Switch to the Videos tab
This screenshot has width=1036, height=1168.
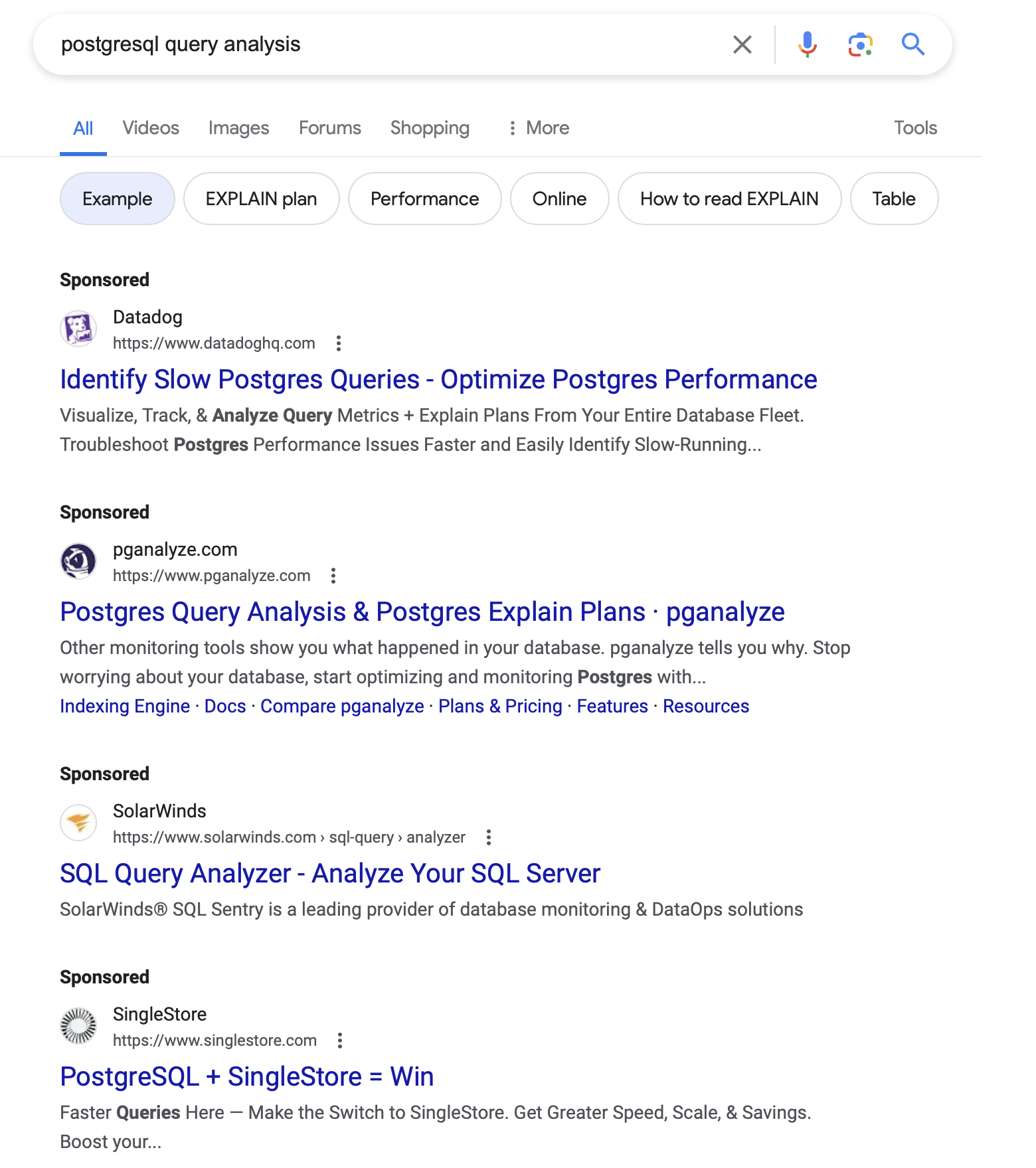(151, 127)
